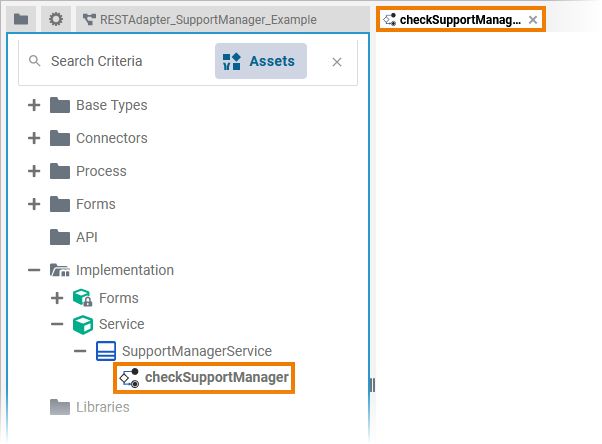Select the Connectors folder icon
602x444 pixels.
point(60,138)
